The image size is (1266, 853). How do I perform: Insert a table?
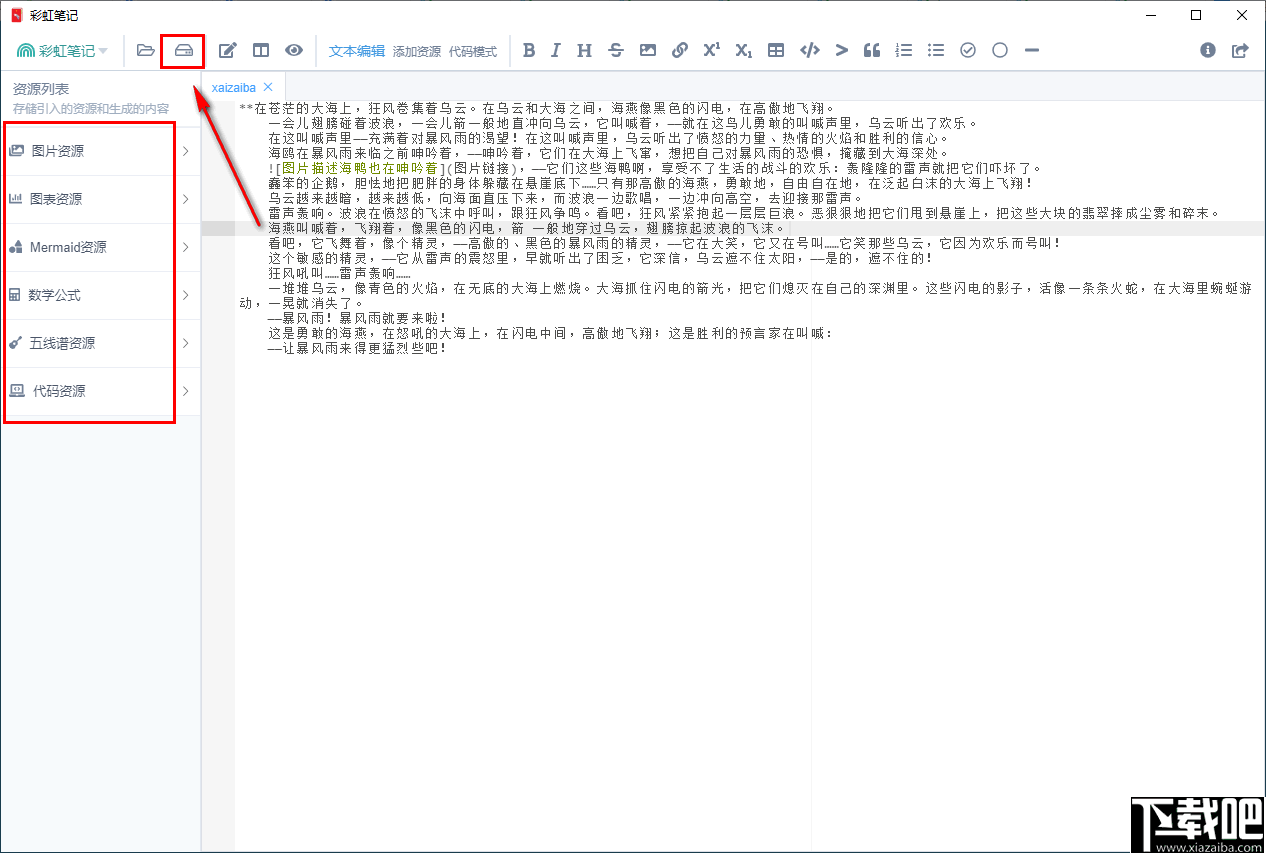coord(776,50)
